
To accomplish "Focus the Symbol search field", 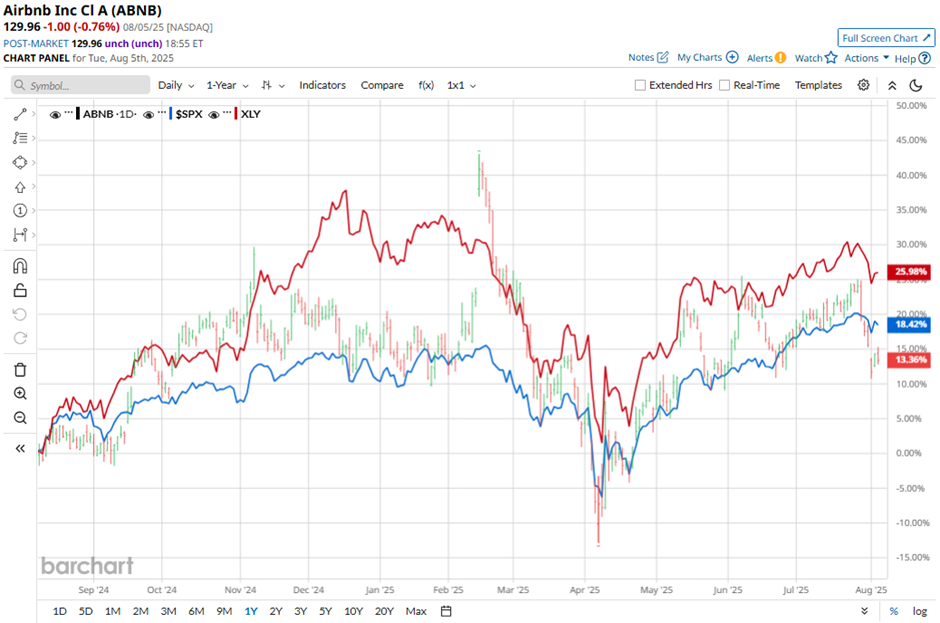I will click(x=80, y=85).
